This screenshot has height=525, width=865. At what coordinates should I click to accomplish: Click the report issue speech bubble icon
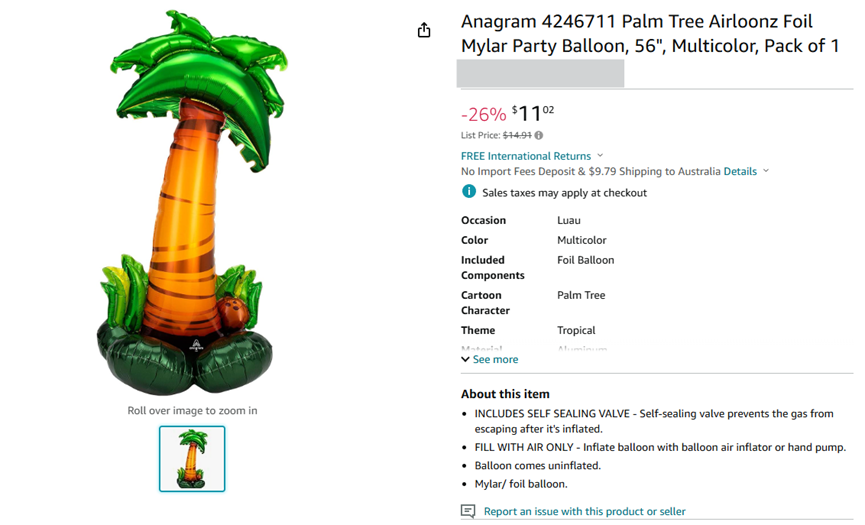[468, 511]
